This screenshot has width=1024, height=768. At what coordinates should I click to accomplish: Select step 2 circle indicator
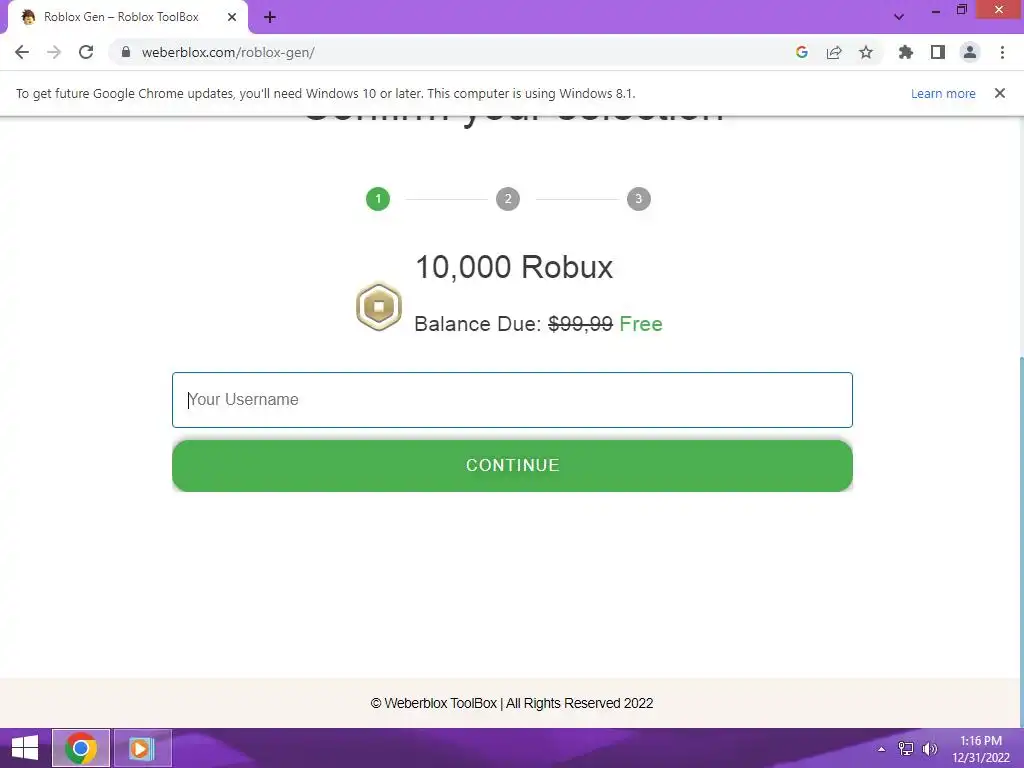pos(508,199)
